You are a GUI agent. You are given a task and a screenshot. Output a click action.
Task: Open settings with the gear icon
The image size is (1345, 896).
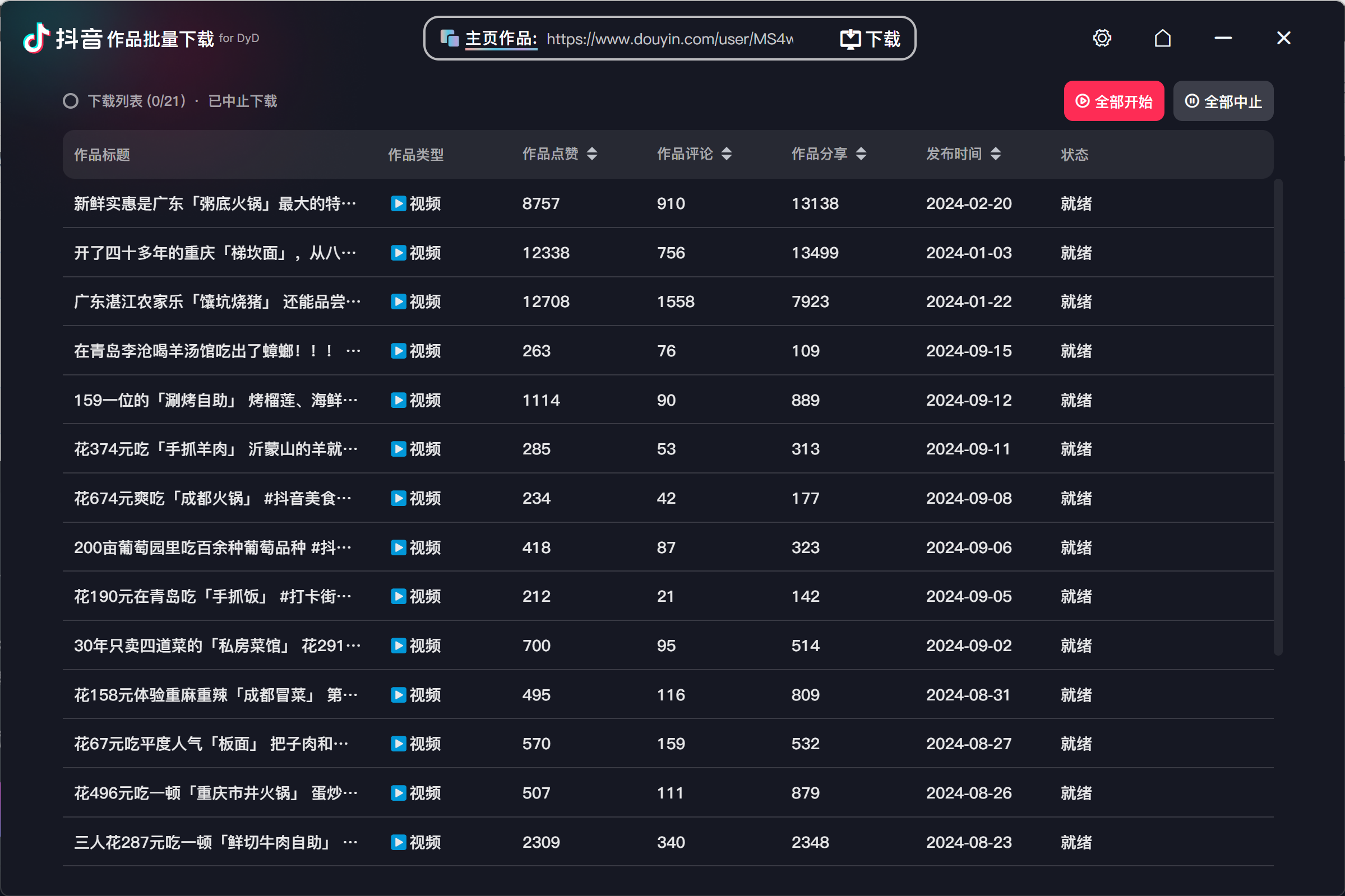pyautogui.click(x=1102, y=38)
